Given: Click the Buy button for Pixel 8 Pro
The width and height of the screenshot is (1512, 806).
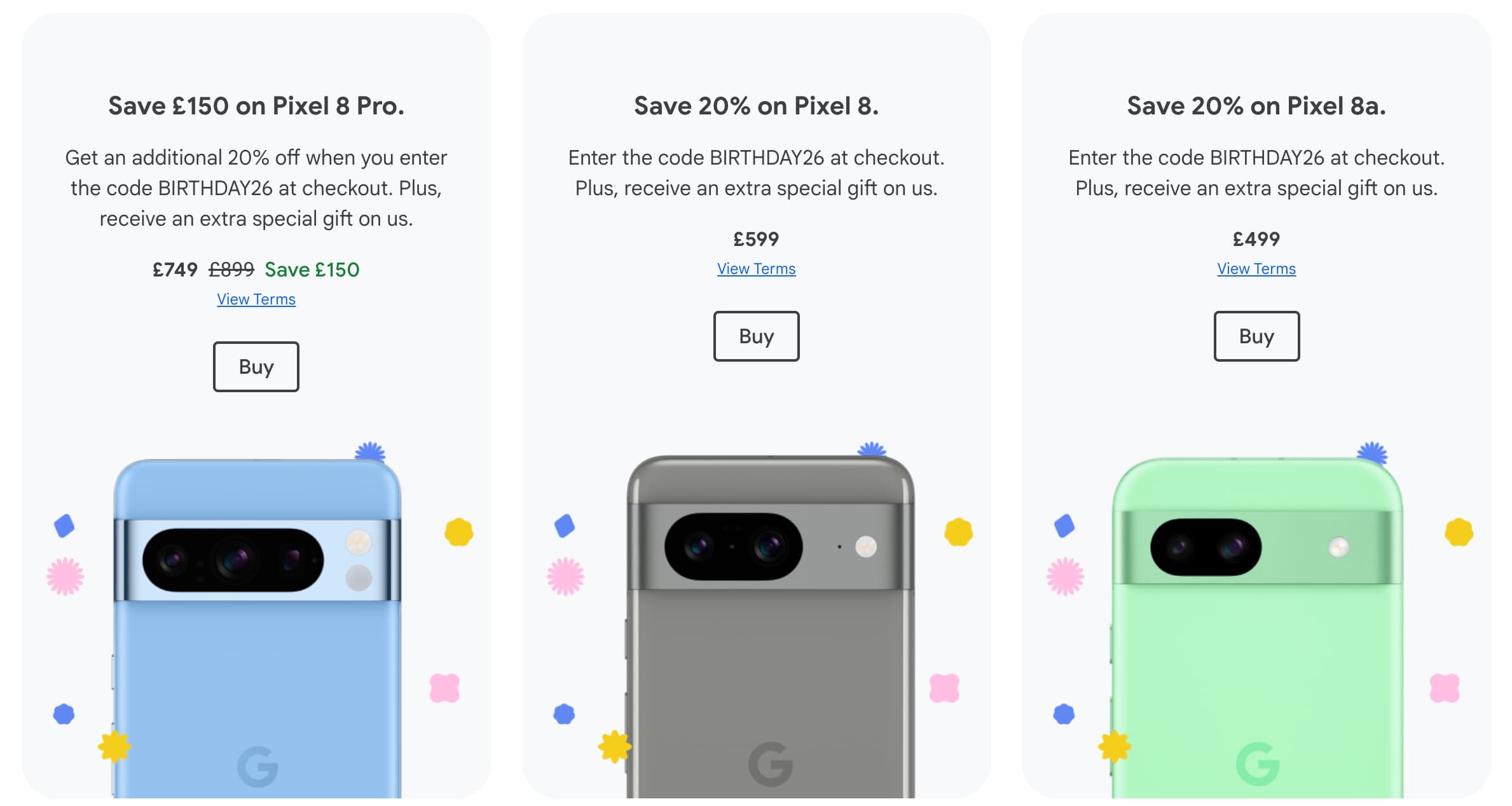Looking at the screenshot, I should (256, 366).
